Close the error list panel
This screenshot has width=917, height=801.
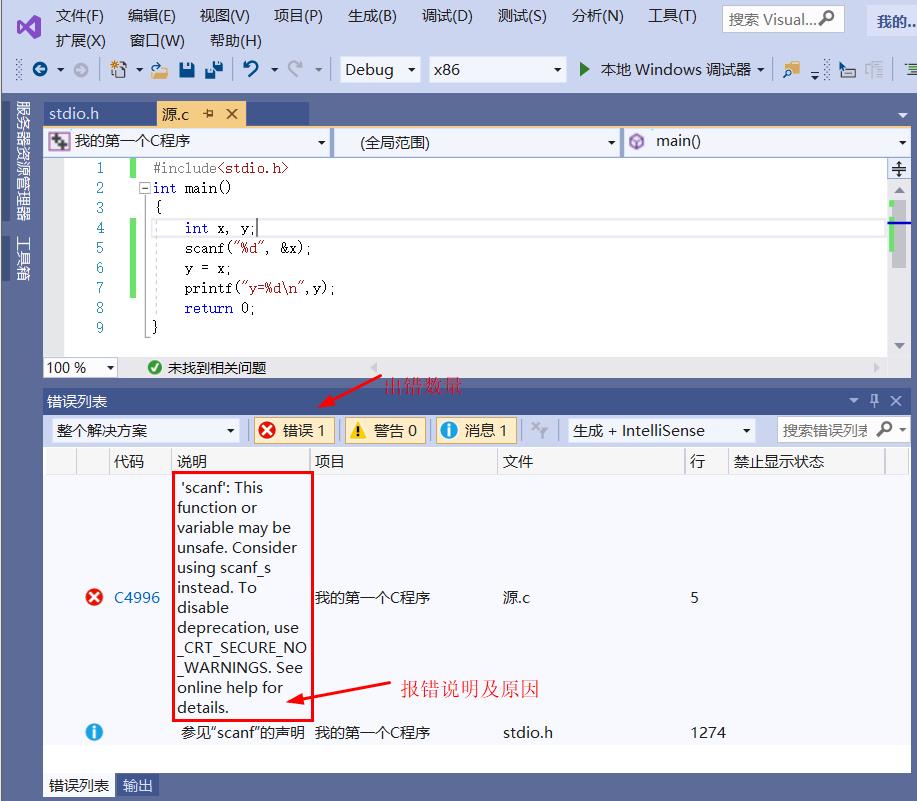coord(896,400)
